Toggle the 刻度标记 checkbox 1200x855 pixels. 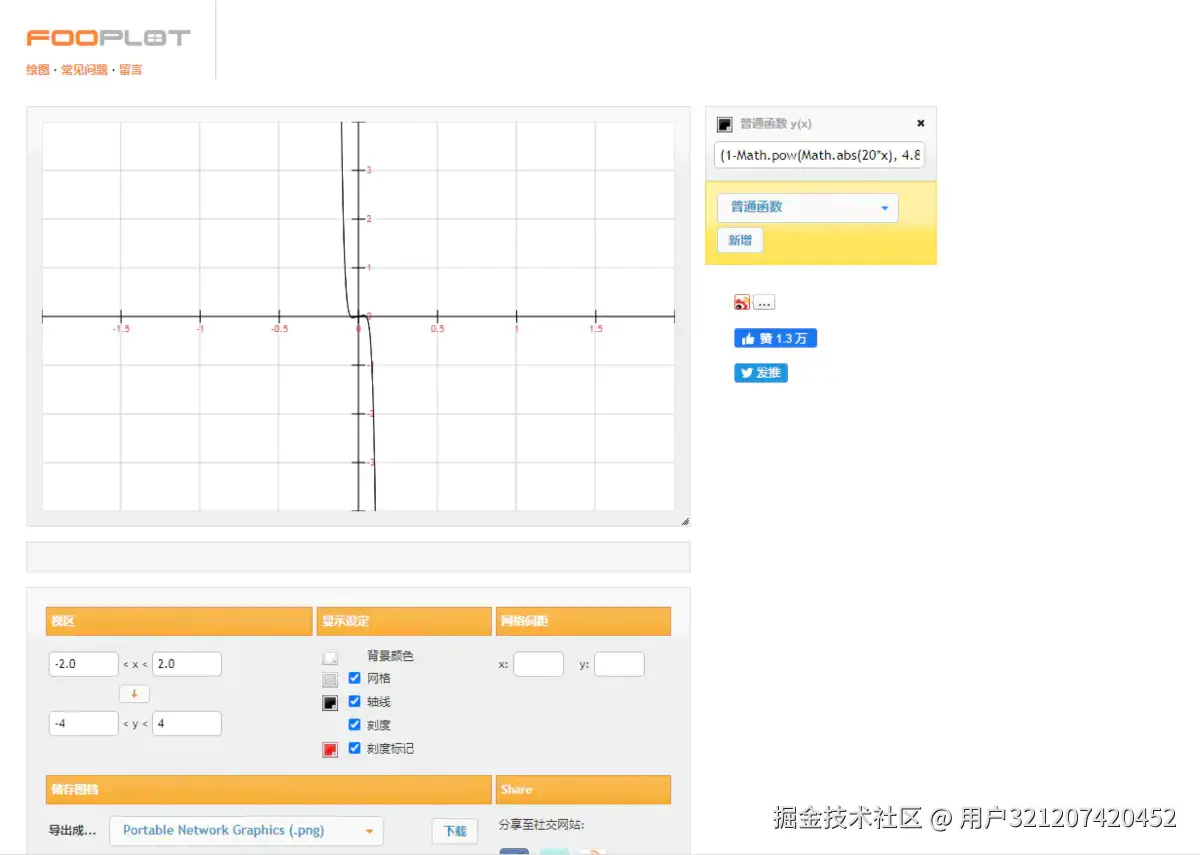coord(354,748)
